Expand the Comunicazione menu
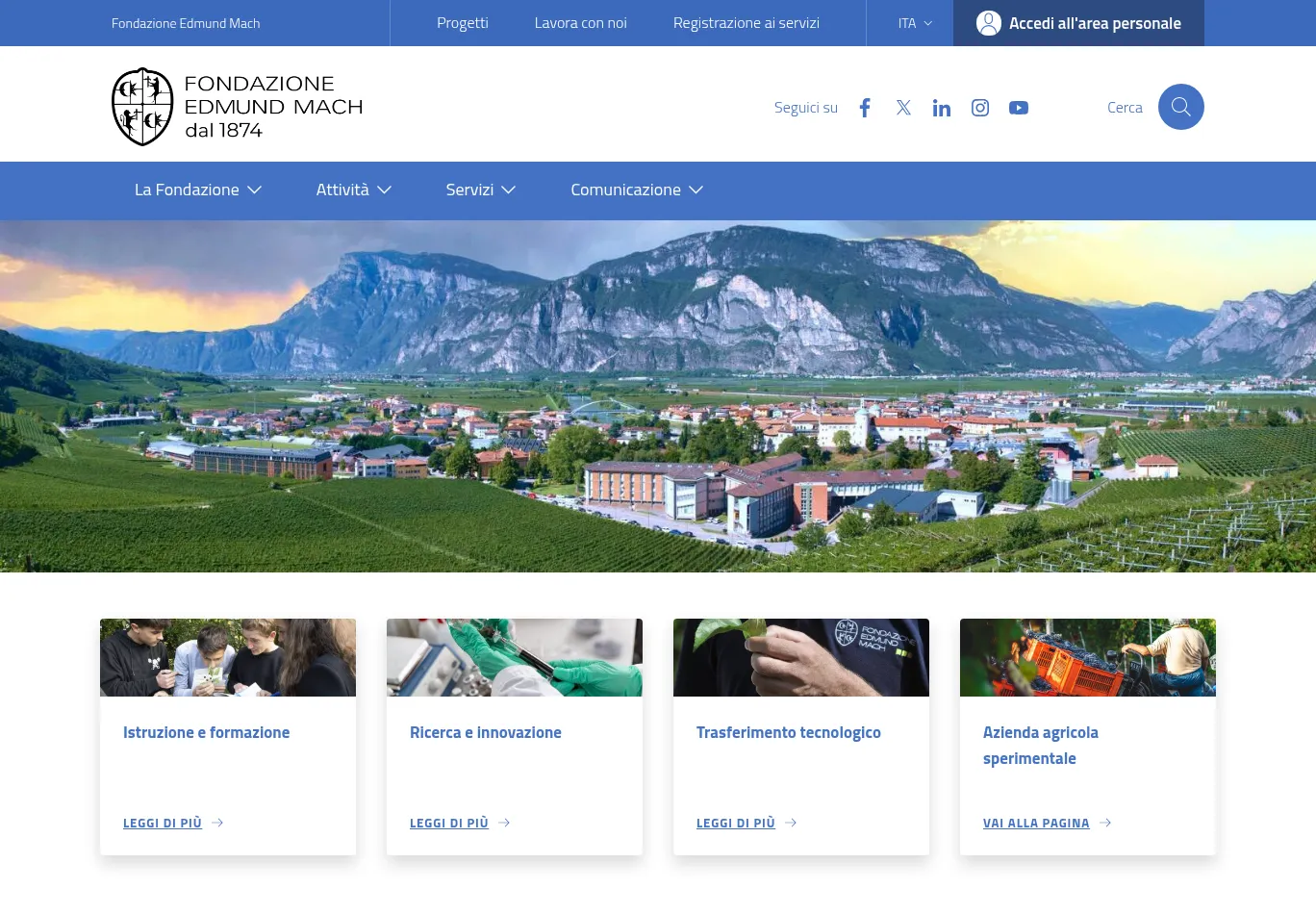 click(x=637, y=190)
